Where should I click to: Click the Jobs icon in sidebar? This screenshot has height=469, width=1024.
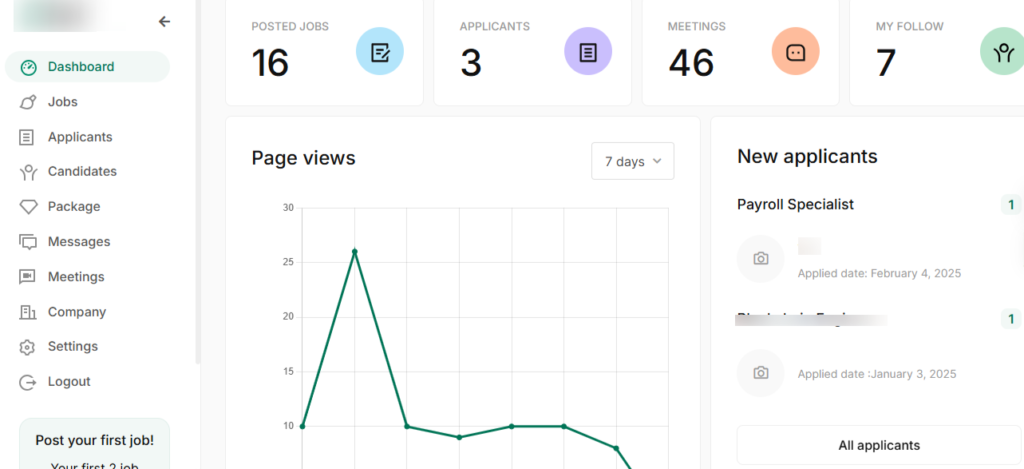click(28, 102)
